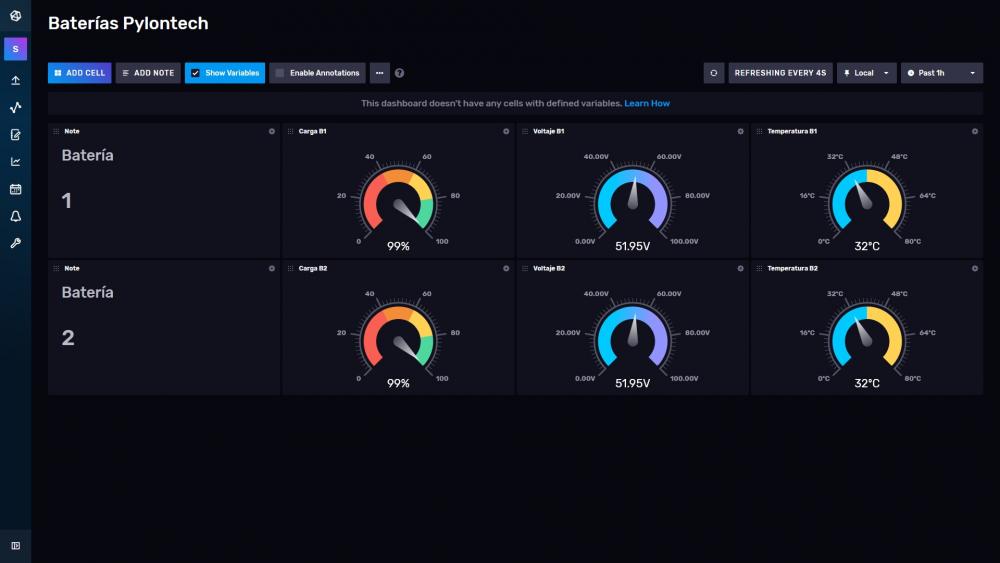This screenshot has height=563, width=1000.
Task: Open Load Data upload icon in sidebar
Action: 15,80
